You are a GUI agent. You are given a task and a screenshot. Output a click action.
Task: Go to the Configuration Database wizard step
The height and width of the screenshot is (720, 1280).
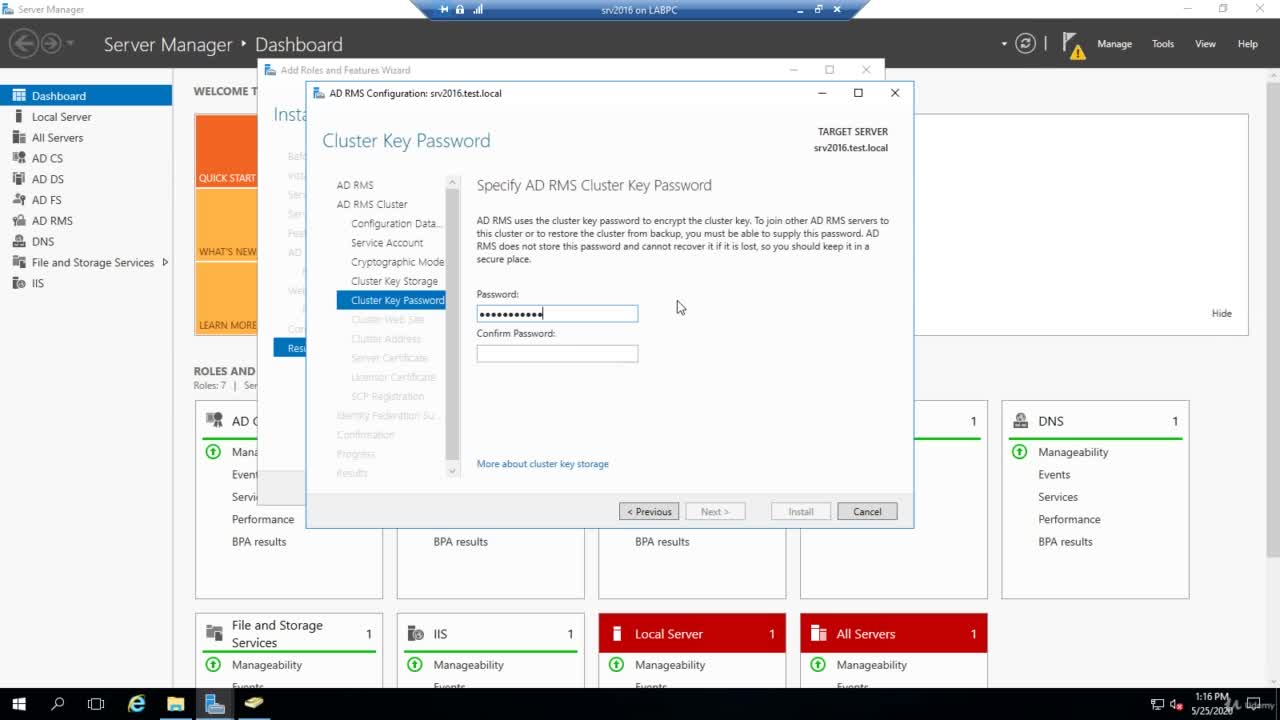coord(394,224)
